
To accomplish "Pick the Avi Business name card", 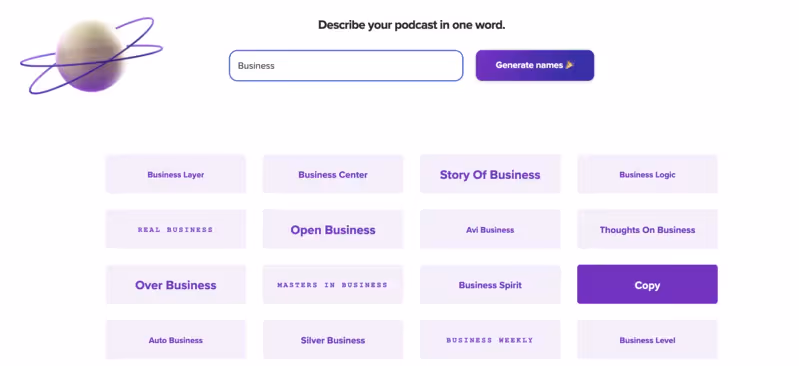I will pos(490,229).
